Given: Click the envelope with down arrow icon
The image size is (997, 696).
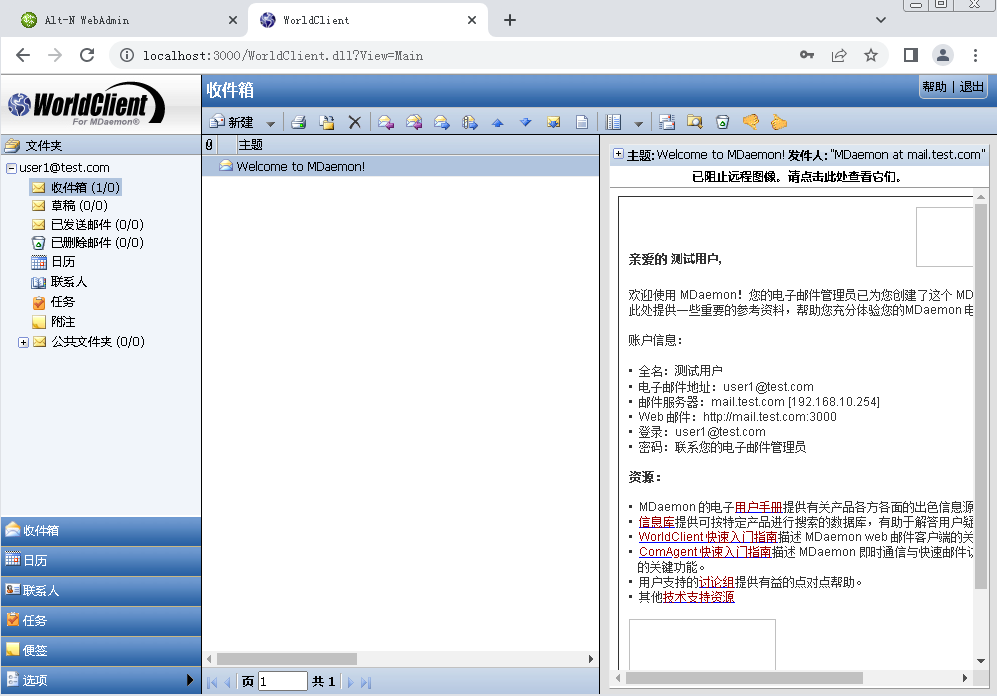Looking at the screenshot, I should point(554,122).
